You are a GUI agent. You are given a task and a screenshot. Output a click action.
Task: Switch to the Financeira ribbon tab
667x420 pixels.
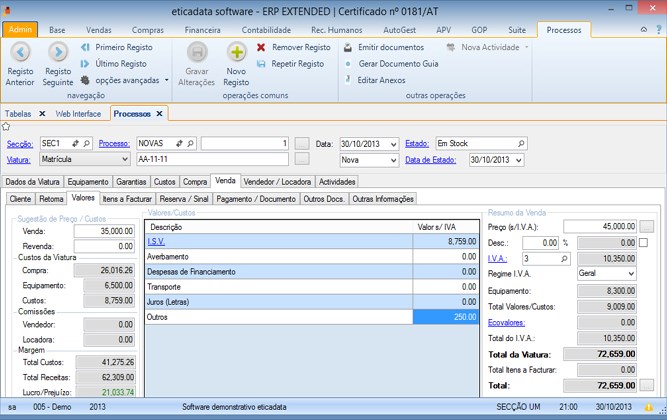(x=203, y=31)
